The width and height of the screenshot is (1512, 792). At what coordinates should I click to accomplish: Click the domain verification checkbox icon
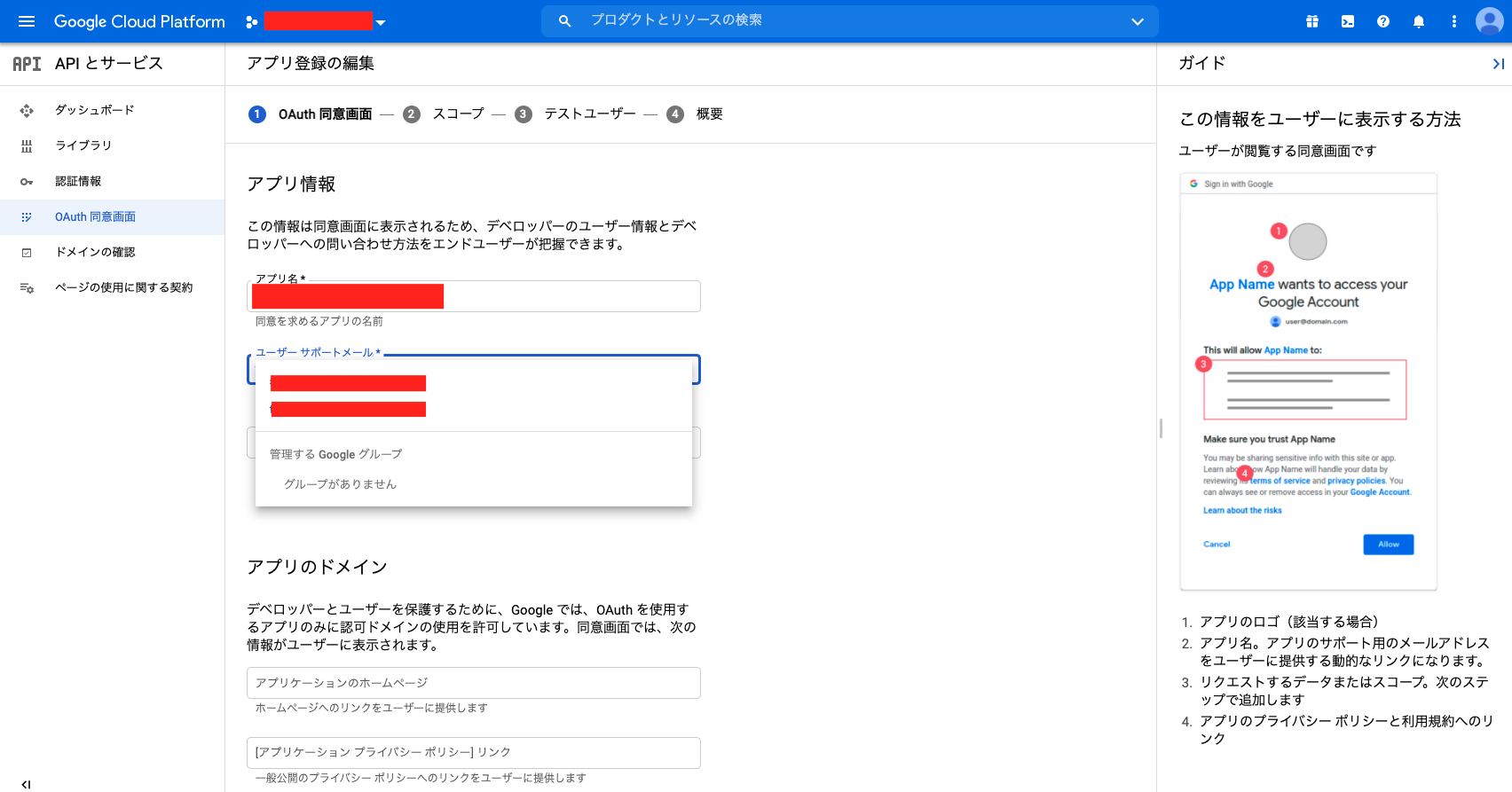27,253
